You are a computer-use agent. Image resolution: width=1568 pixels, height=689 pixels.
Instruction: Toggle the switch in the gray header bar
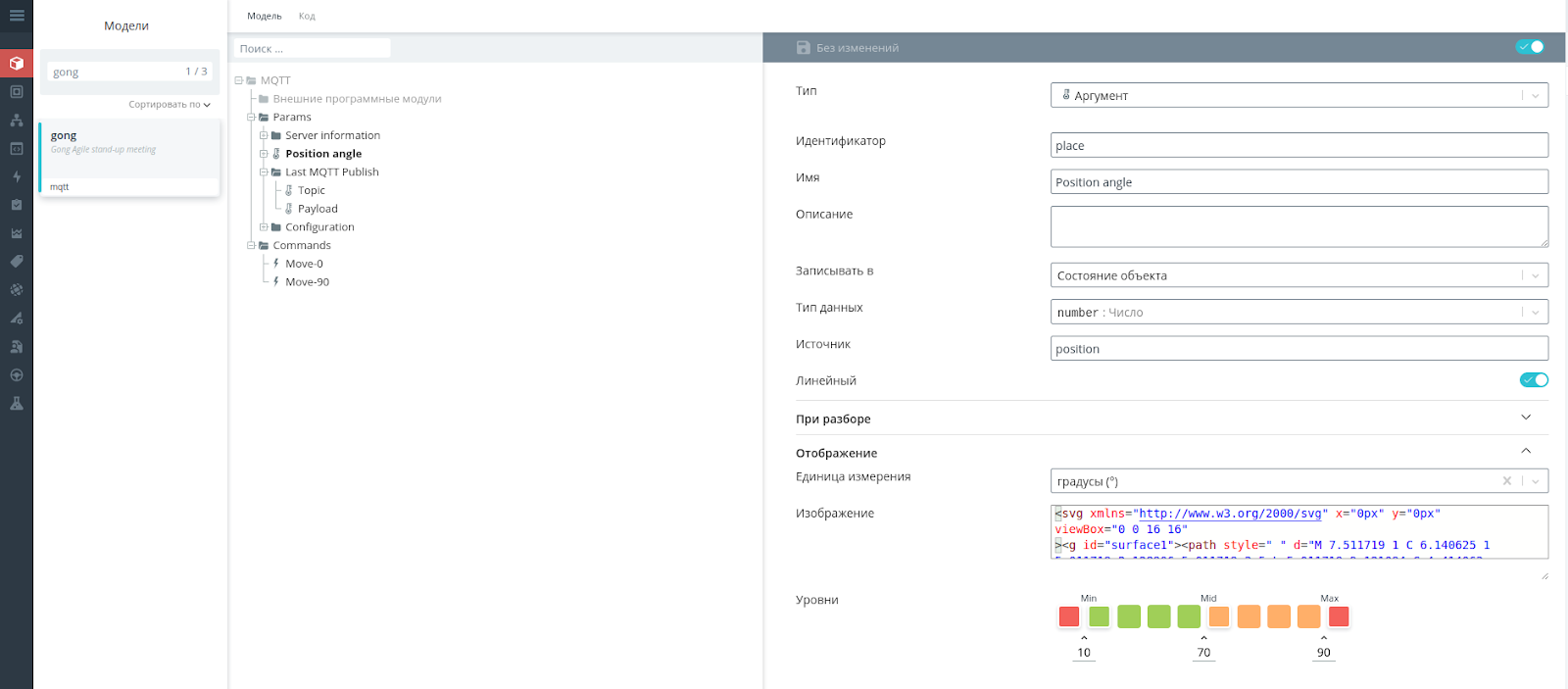[x=1530, y=47]
